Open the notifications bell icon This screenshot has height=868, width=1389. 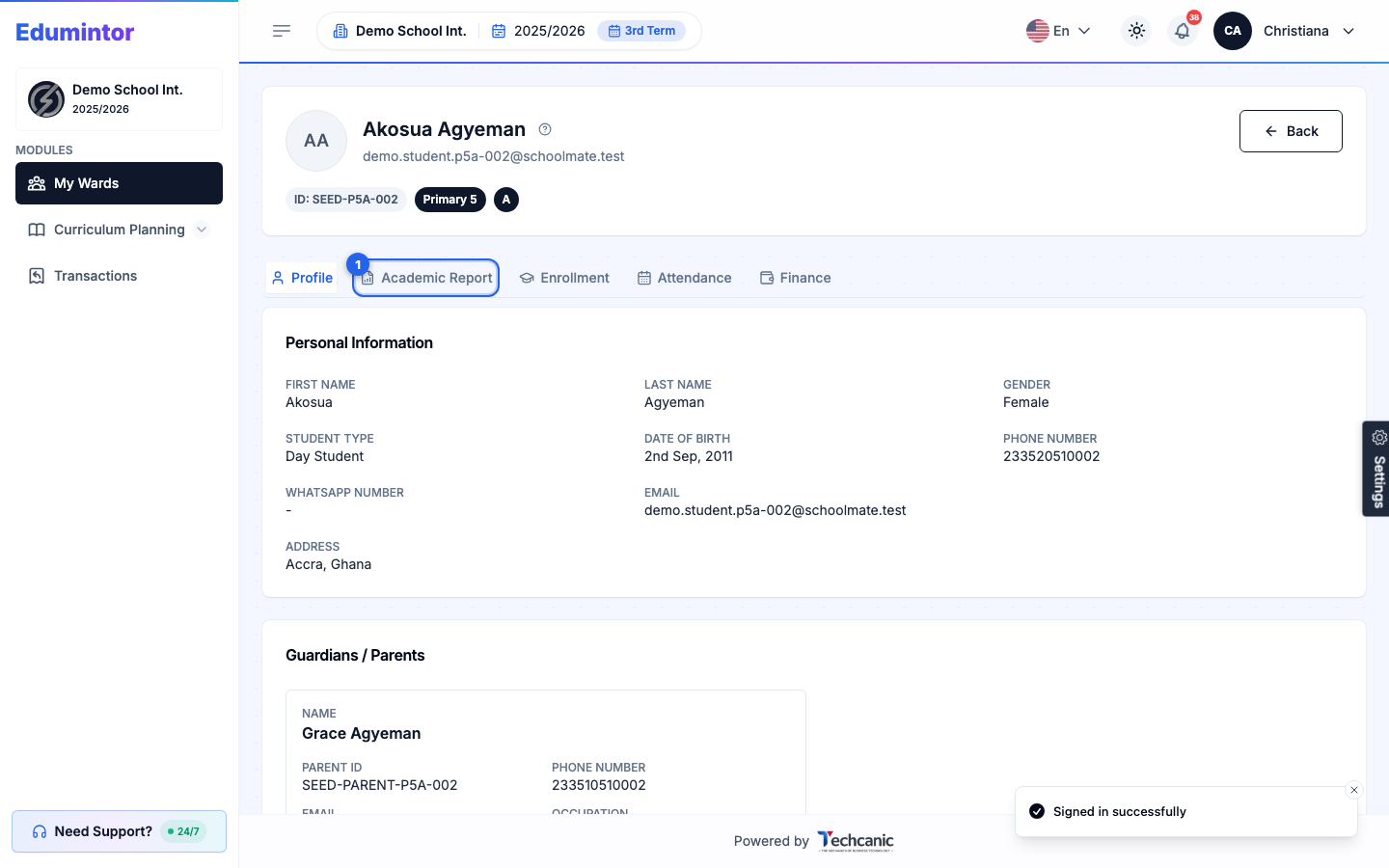point(1183,31)
